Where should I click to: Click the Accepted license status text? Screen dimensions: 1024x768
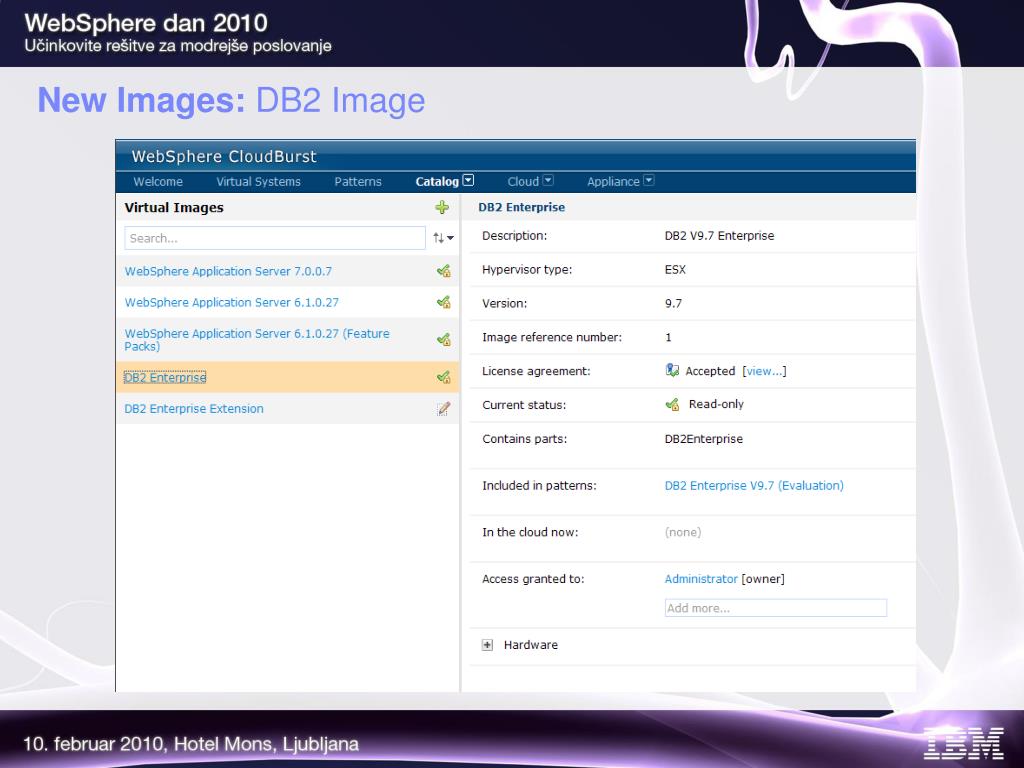point(710,371)
